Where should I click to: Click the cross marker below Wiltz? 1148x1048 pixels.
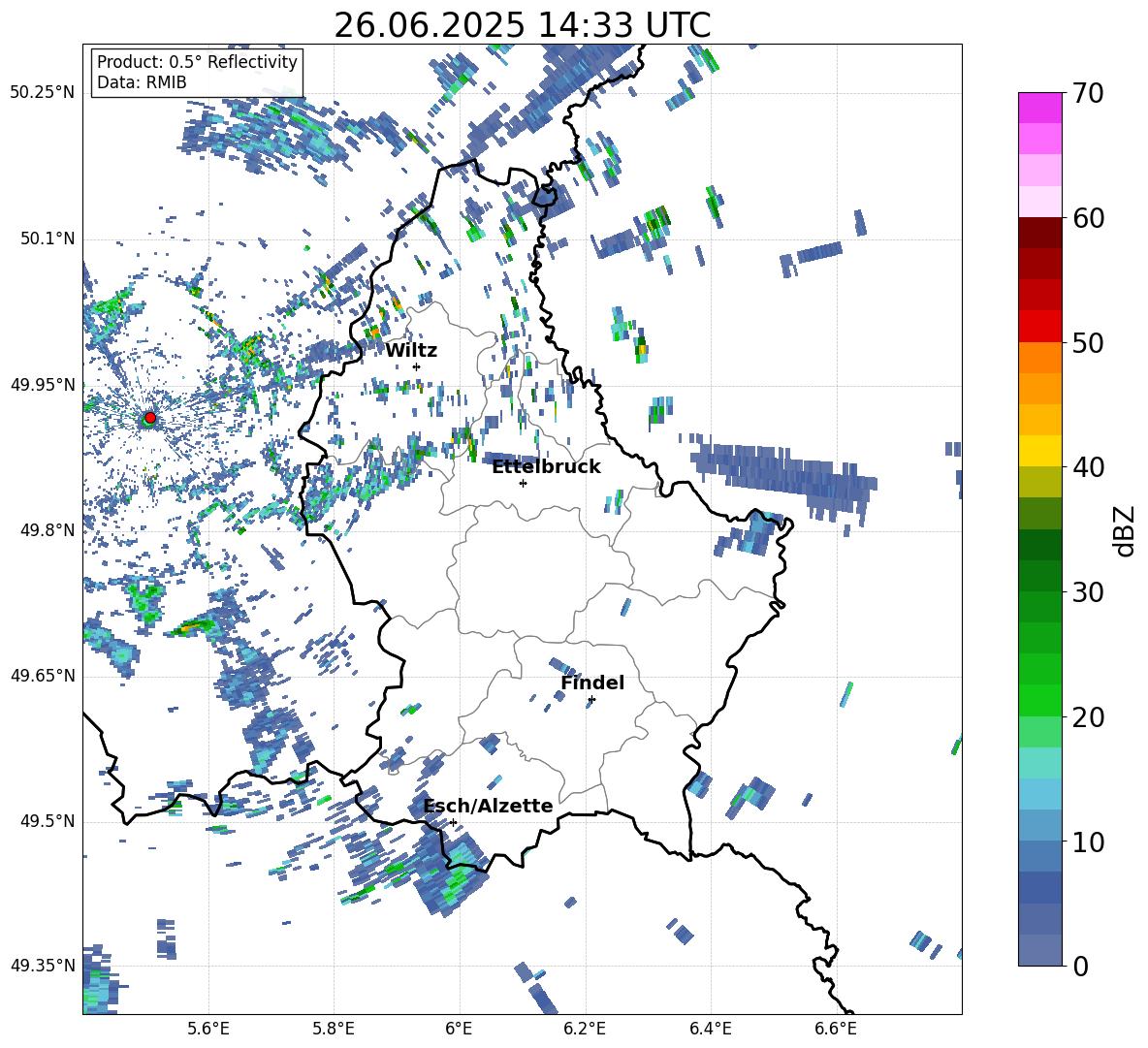pyautogui.click(x=417, y=366)
